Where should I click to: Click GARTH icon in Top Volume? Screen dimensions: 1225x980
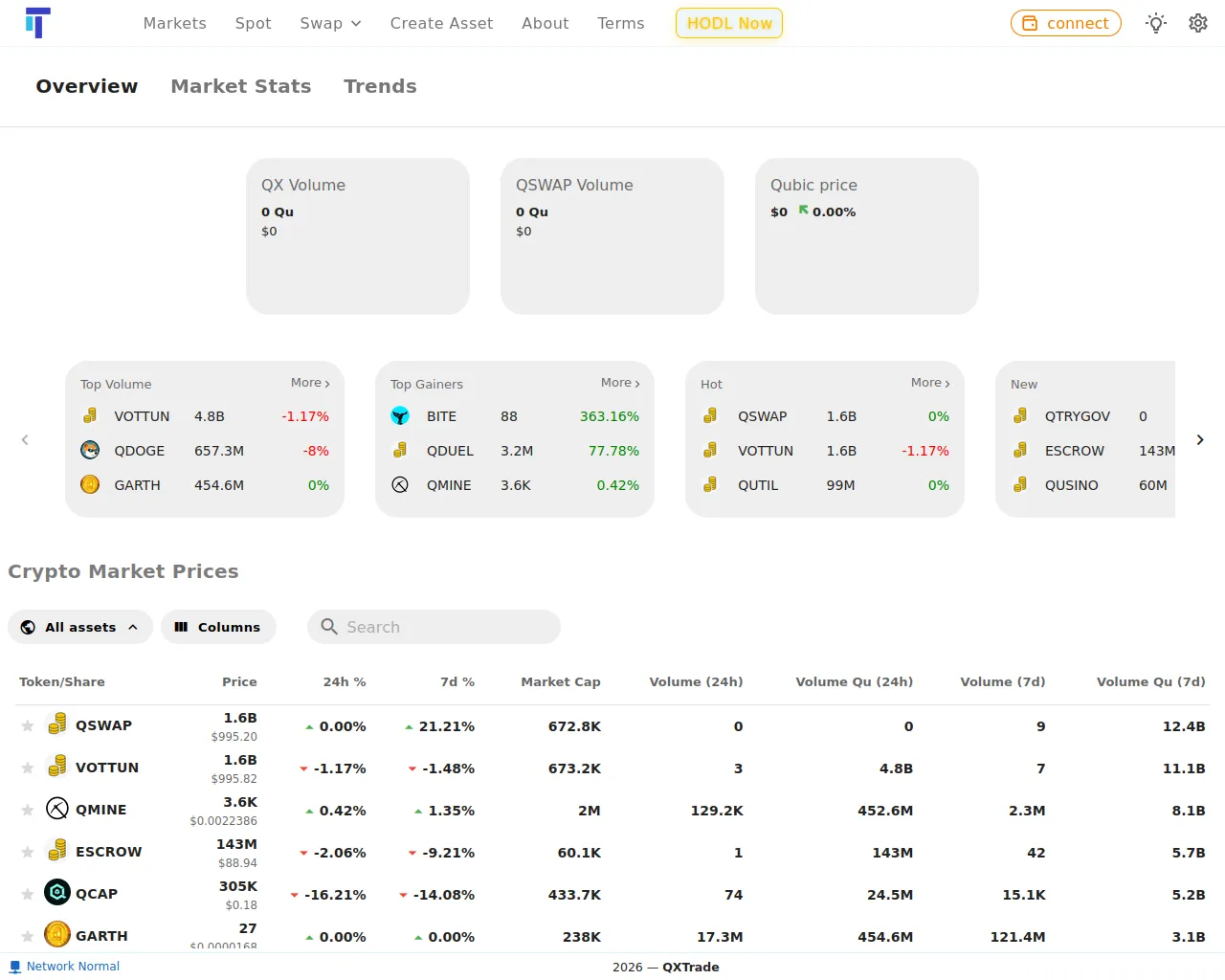[90, 485]
